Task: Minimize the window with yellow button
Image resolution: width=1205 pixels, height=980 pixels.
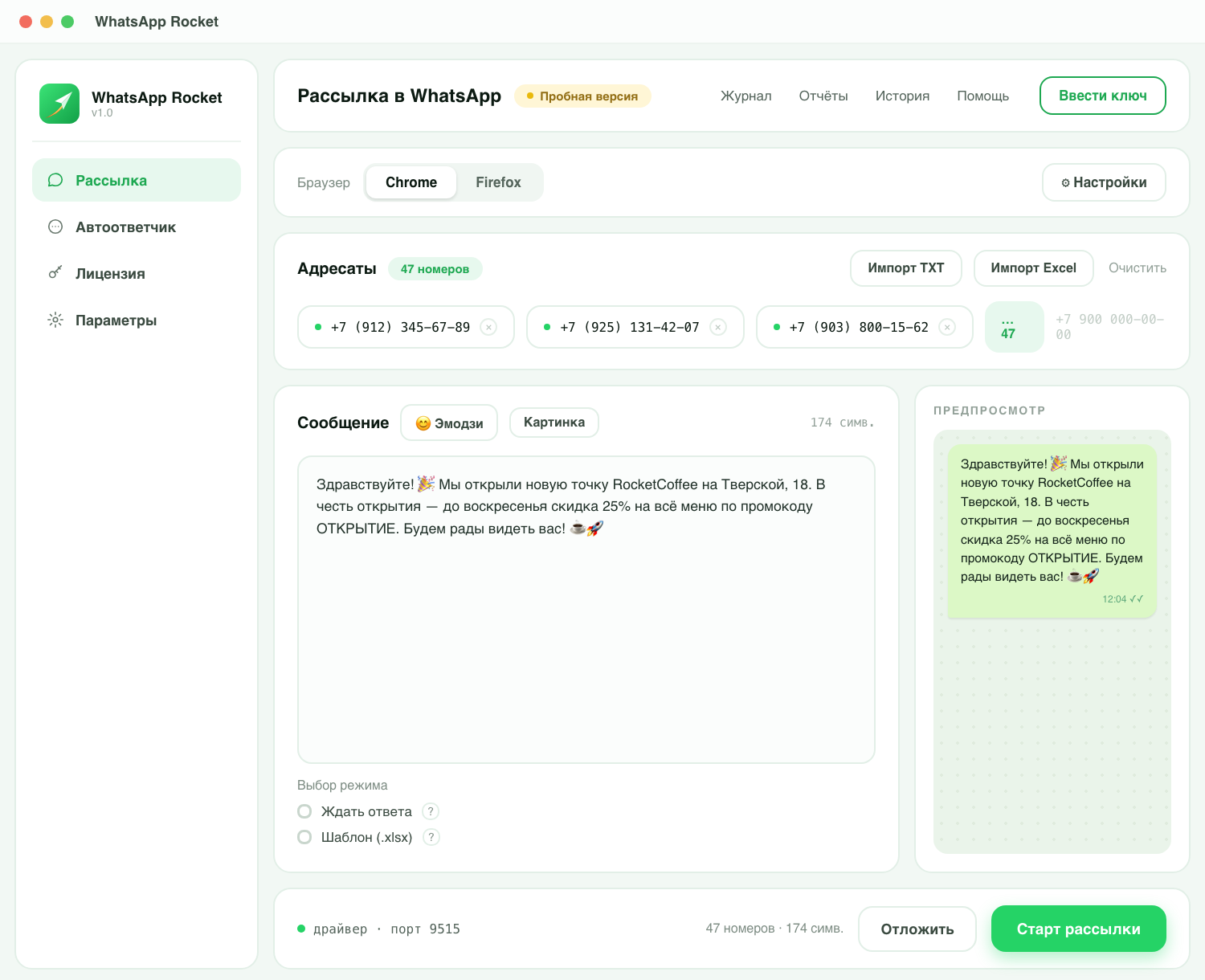Action: point(47,22)
